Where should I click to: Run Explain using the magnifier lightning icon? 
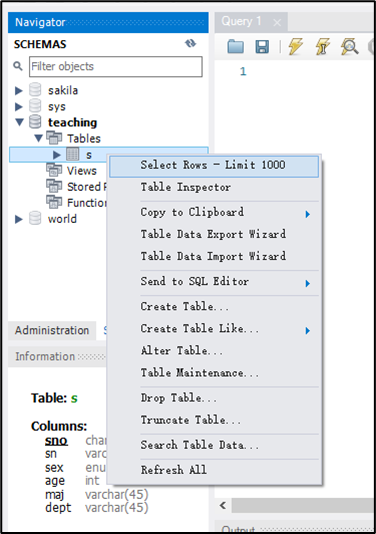(349, 46)
